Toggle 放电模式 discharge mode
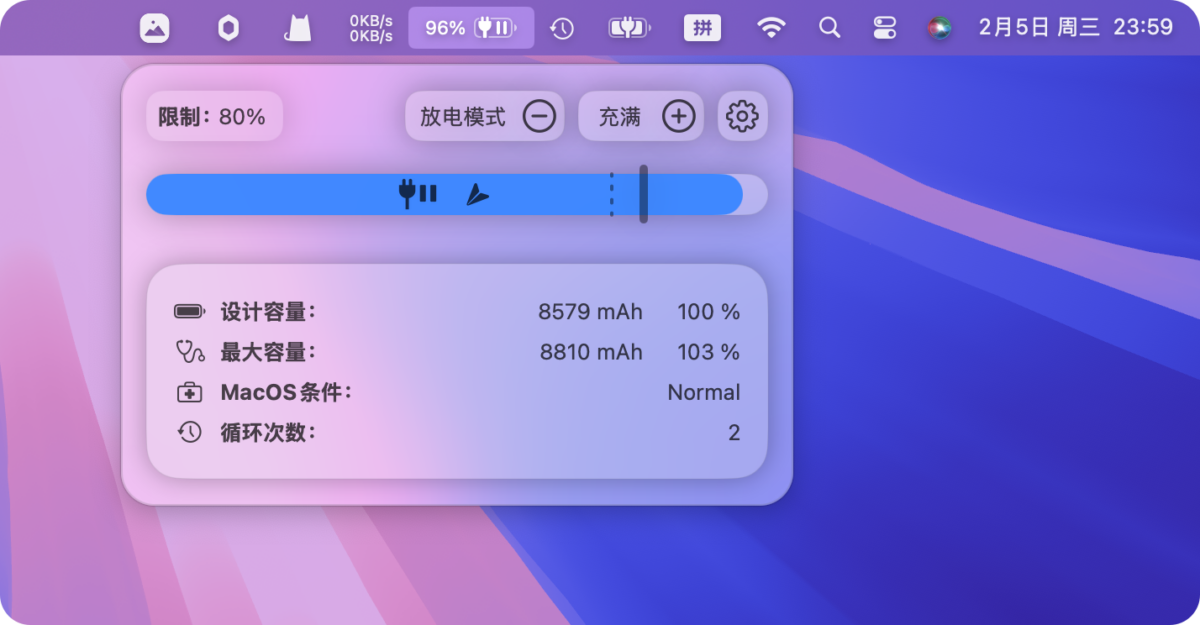Screen dimensions: 1200x625 pos(485,117)
